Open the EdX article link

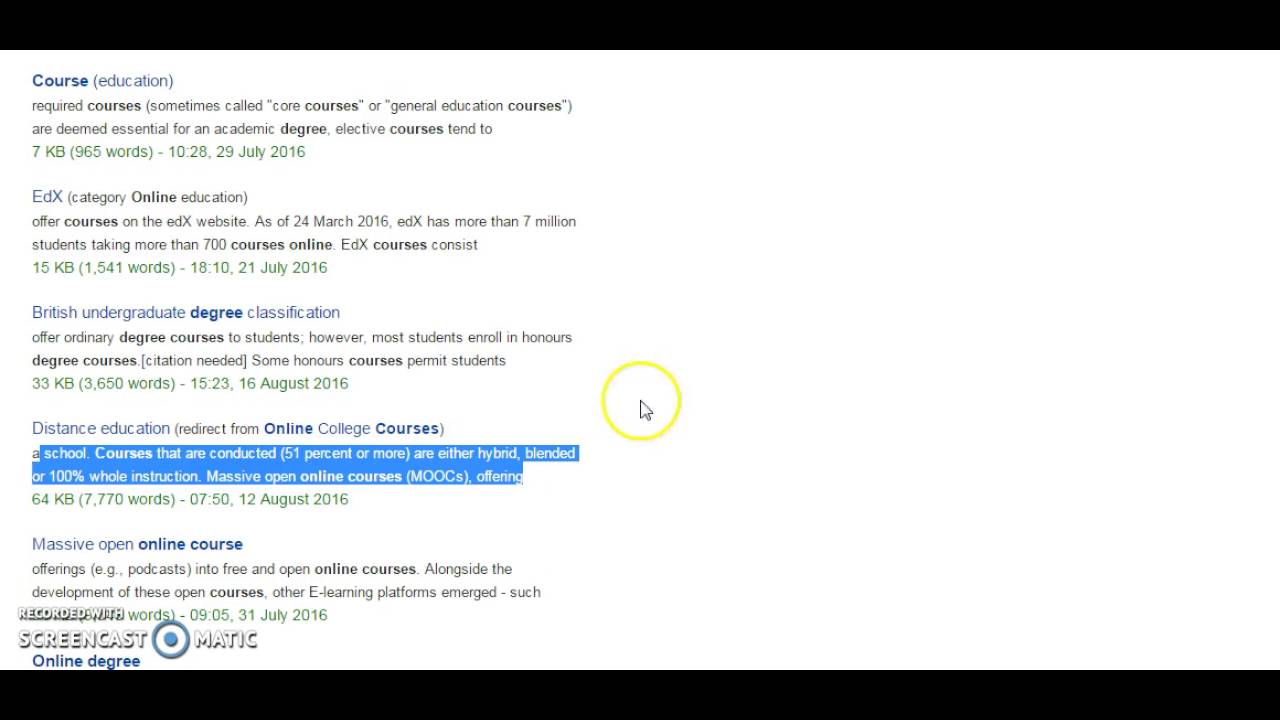click(x=47, y=197)
